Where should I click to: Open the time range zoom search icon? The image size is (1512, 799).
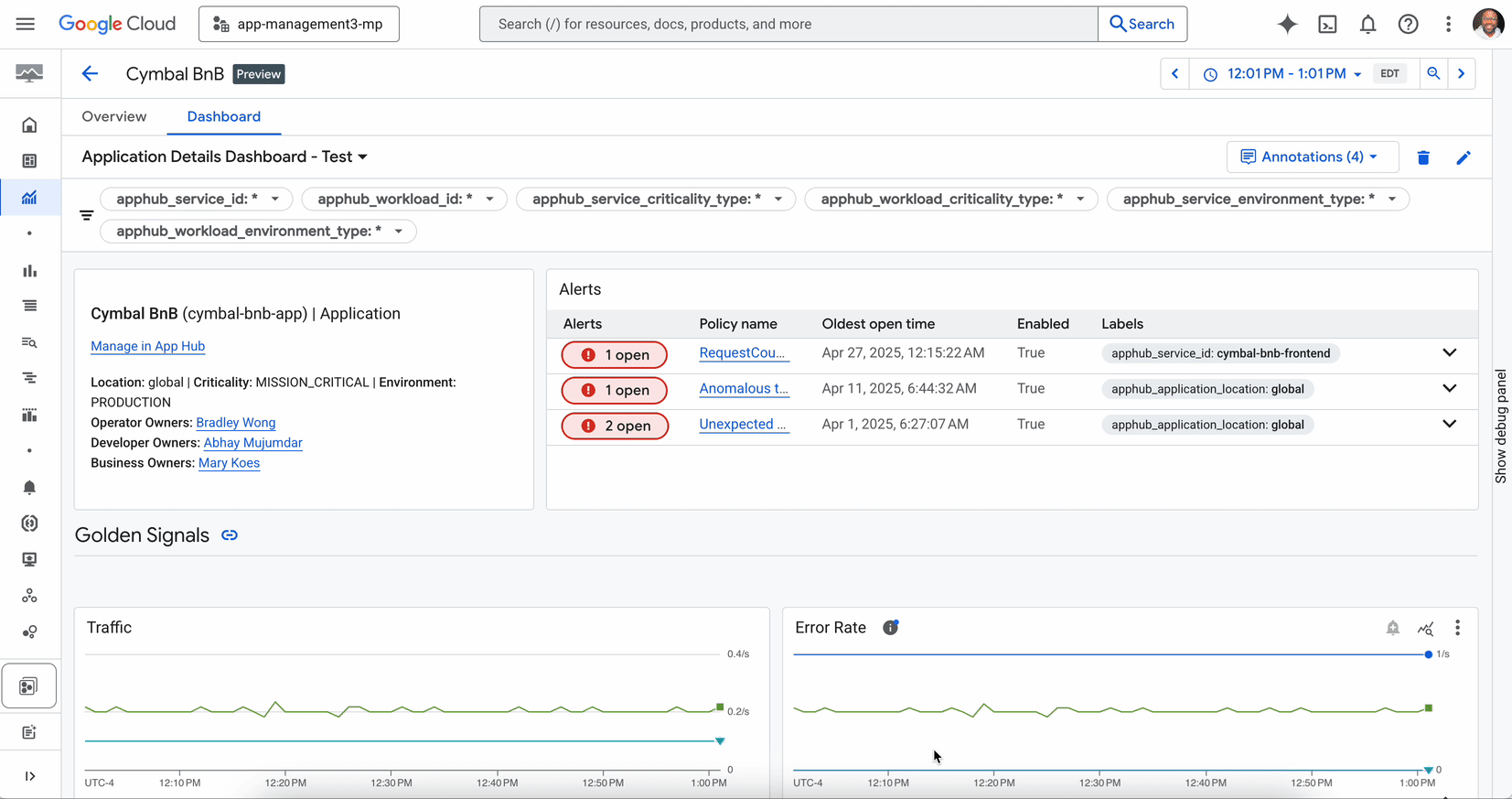point(1433,73)
